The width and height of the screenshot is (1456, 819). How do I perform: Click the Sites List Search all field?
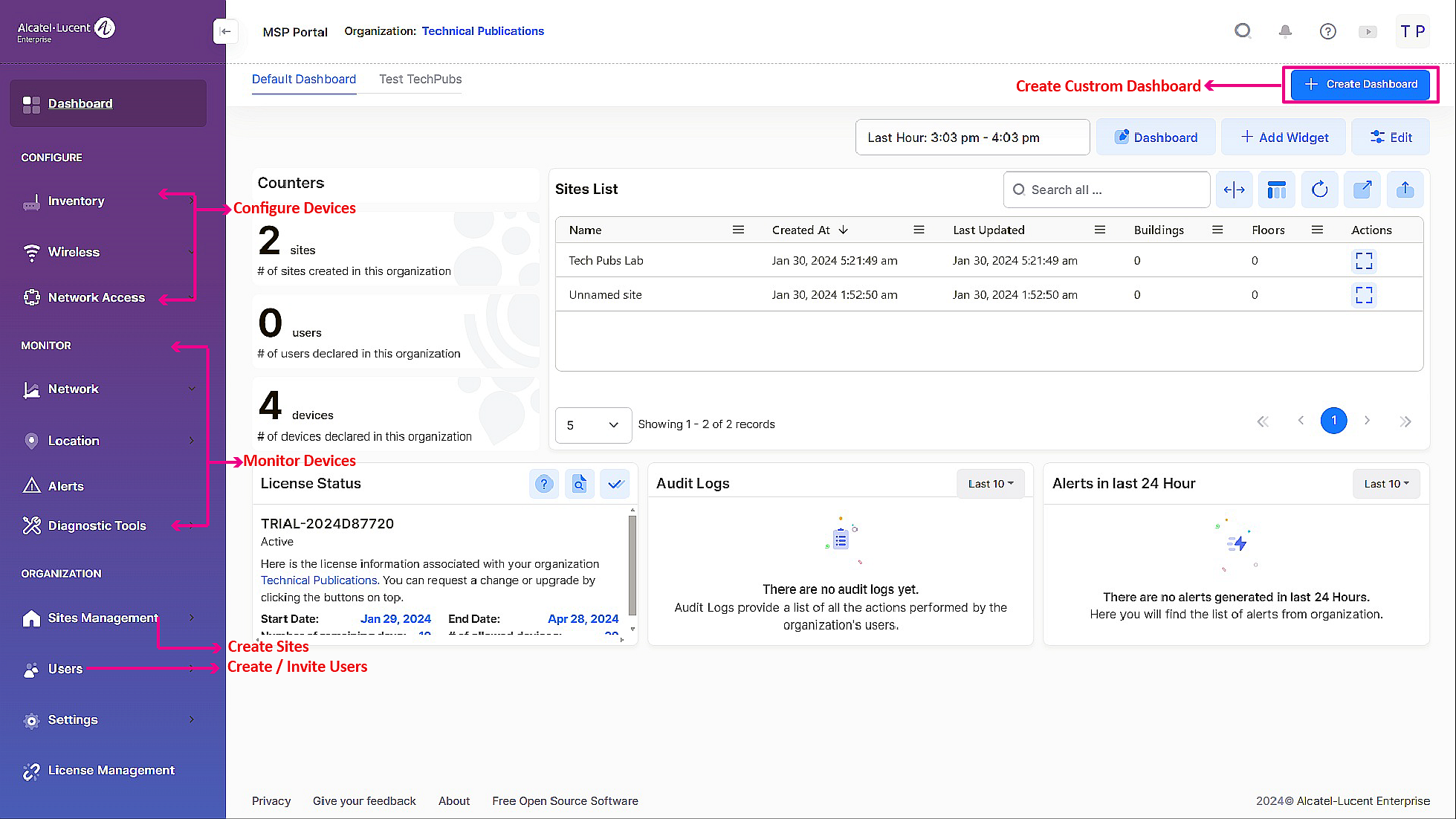pyautogui.click(x=1107, y=190)
